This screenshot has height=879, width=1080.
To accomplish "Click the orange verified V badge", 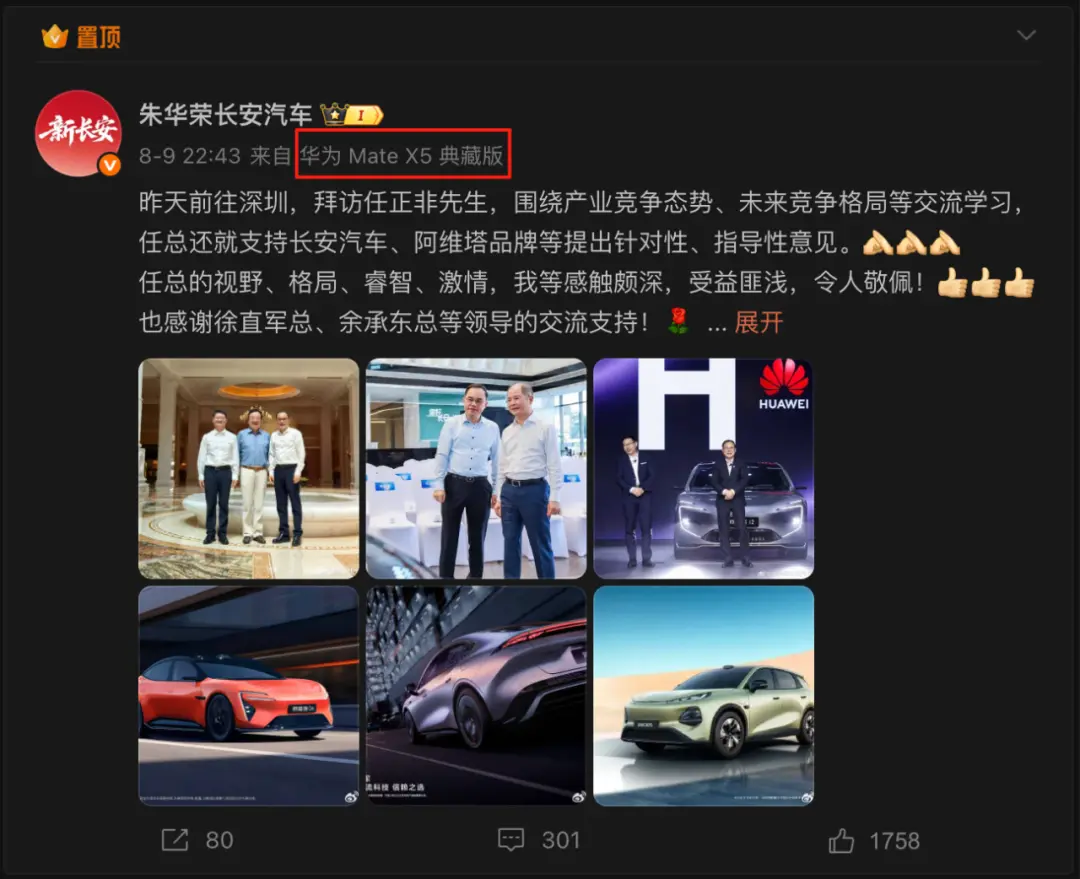I will pos(110,165).
